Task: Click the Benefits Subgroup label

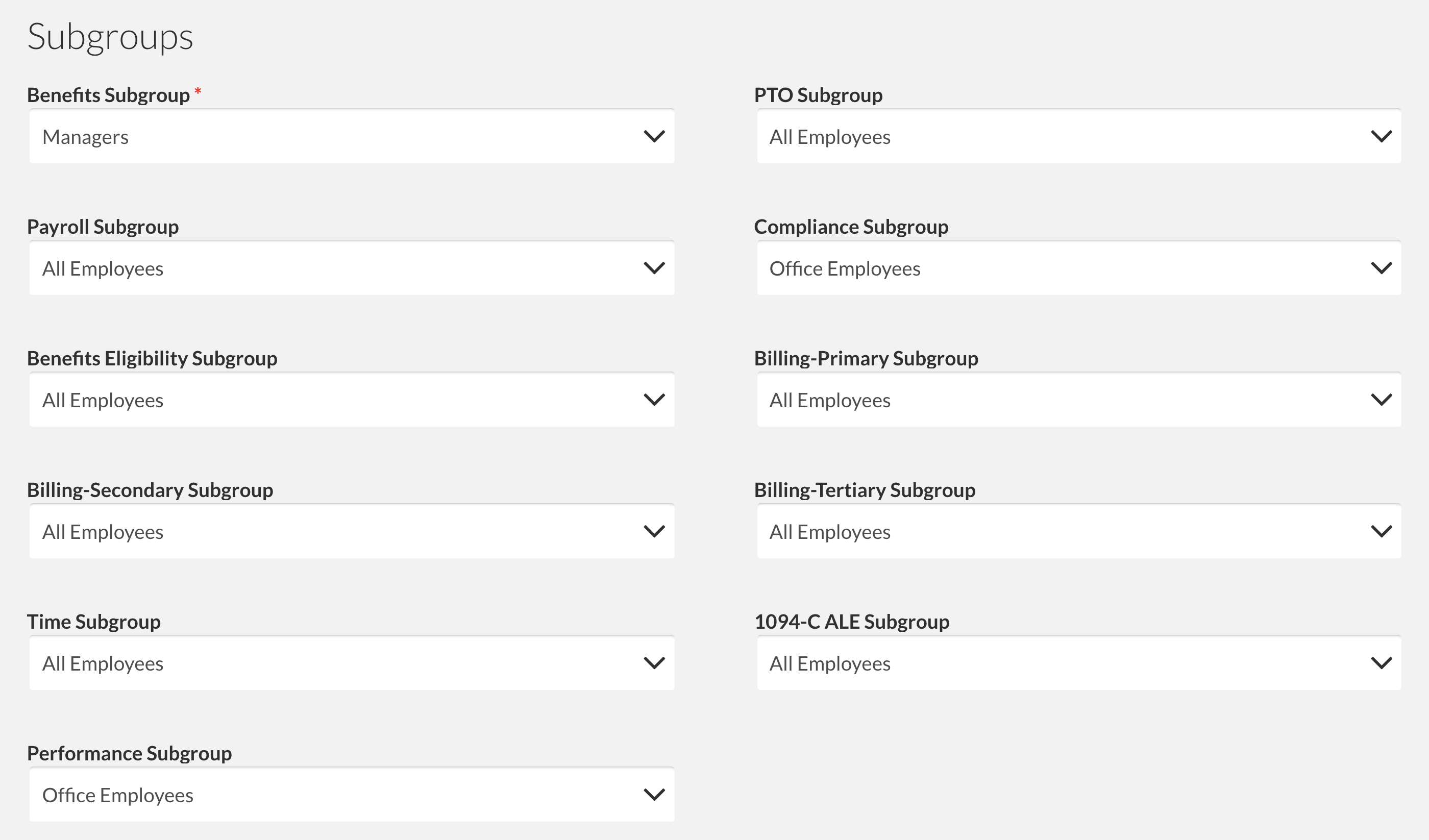Action: 108,95
